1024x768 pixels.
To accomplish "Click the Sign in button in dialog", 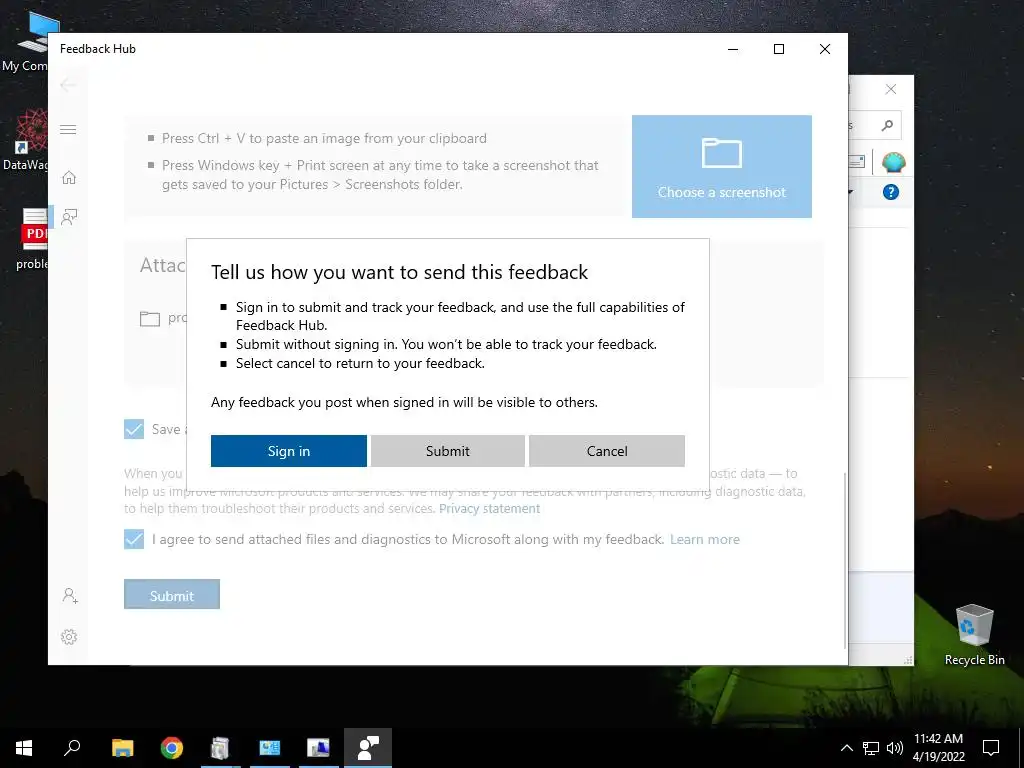I will pyautogui.click(x=289, y=451).
